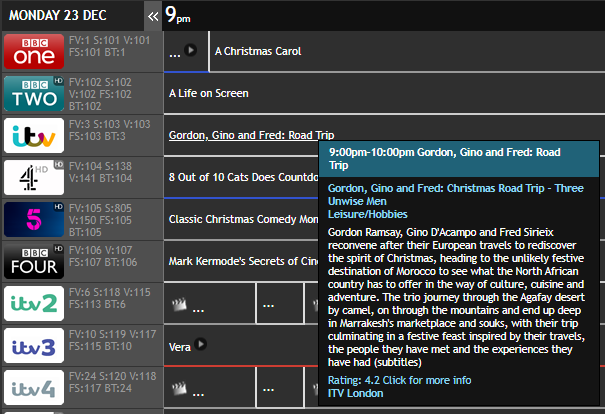Screen dimensions: 605x414
Task: Select 8 Out of 10 Cats Does Countdown
Action: [x=243, y=177]
